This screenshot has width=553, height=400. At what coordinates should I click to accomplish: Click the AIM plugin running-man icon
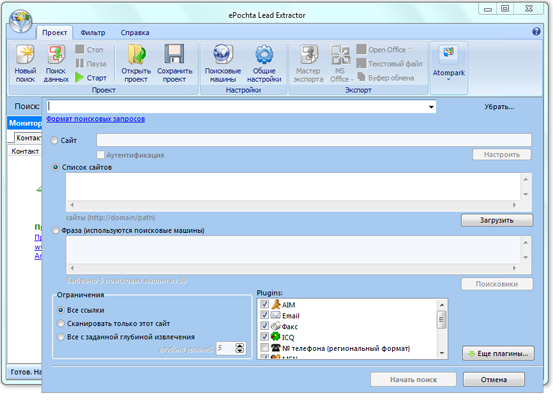(275, 304)
